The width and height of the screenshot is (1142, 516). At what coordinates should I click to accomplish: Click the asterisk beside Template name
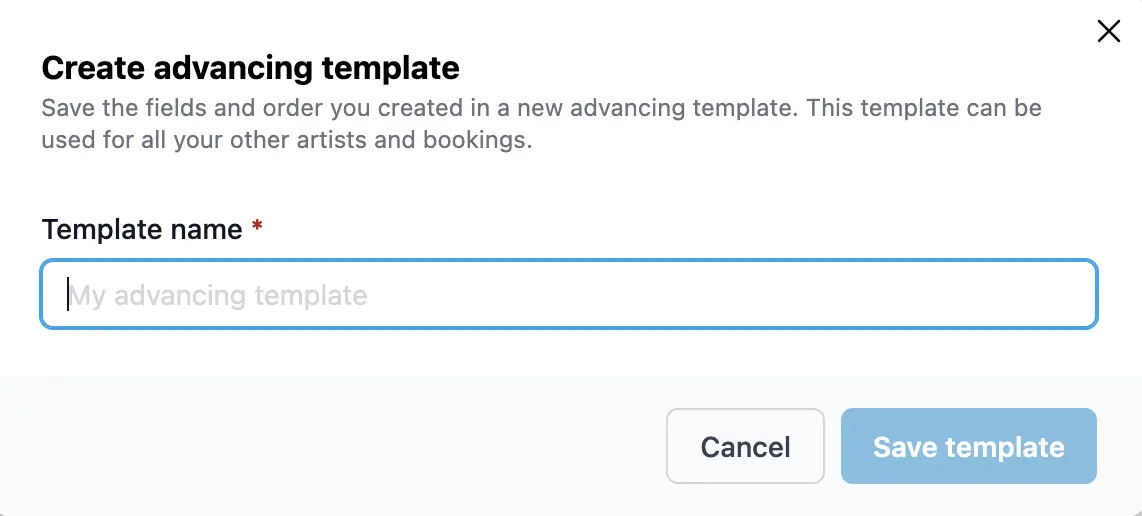tap(257, 228)
